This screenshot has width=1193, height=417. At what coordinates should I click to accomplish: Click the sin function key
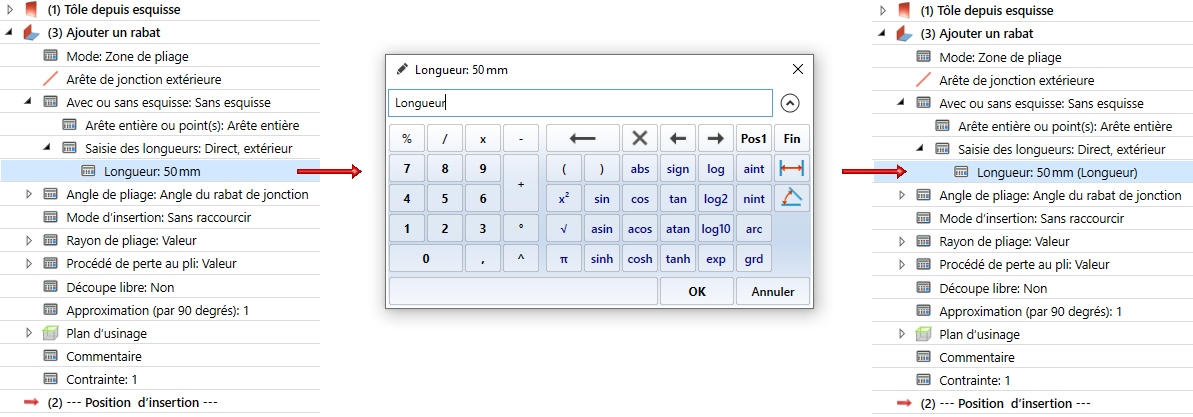pyautogui.click(x=602, y=199)
